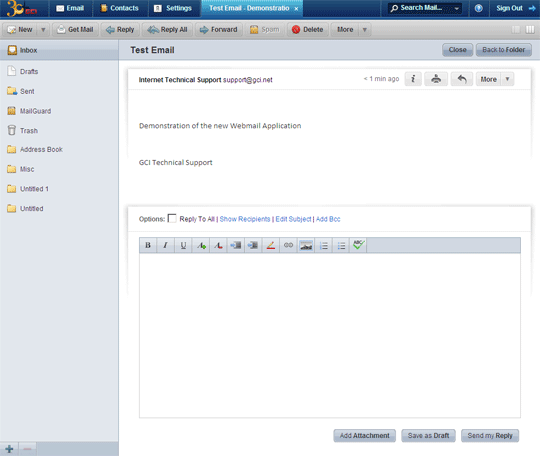The height and width of the screenshot is (456, 540).
Task: Click the Close button
Action: pos(457,50)
